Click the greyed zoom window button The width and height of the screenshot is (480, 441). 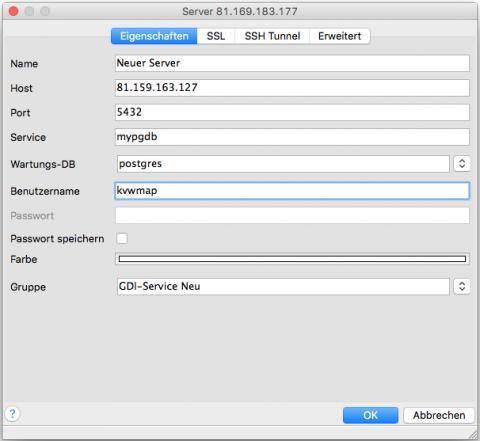pyautogui.click(x=45, y=11)
